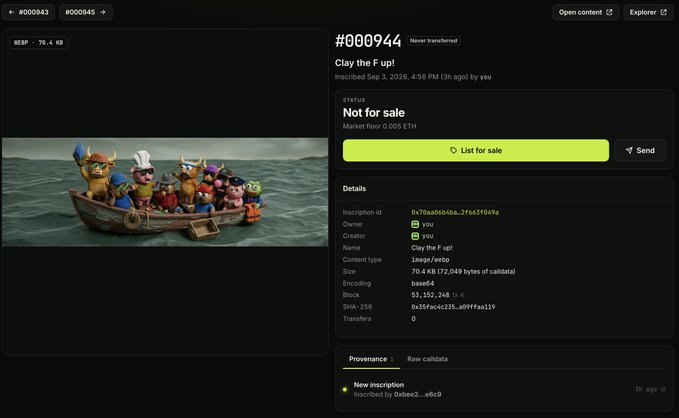The image size is (679, 418).
Task: Click the Owner avatar icon
Action: coord(415,224)
